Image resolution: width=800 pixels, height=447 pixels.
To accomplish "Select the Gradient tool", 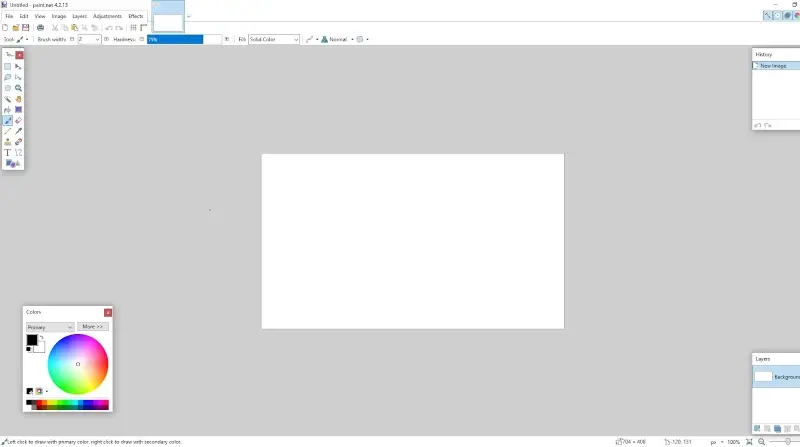I will pos(18,110).
